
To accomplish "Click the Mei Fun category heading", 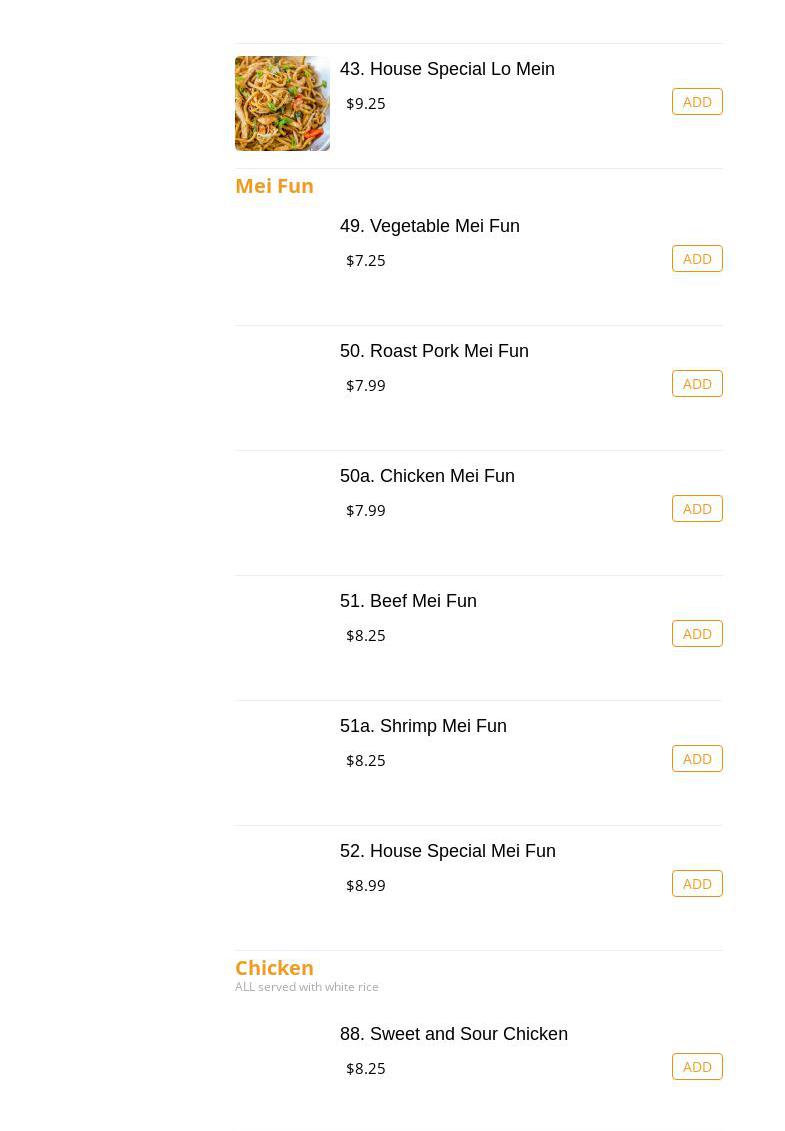I will tap(274, 186).
